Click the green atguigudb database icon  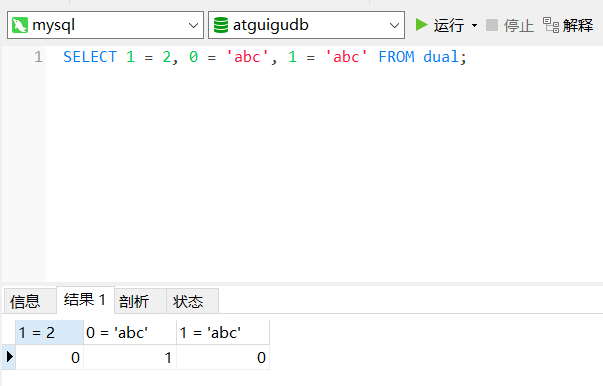221,25
